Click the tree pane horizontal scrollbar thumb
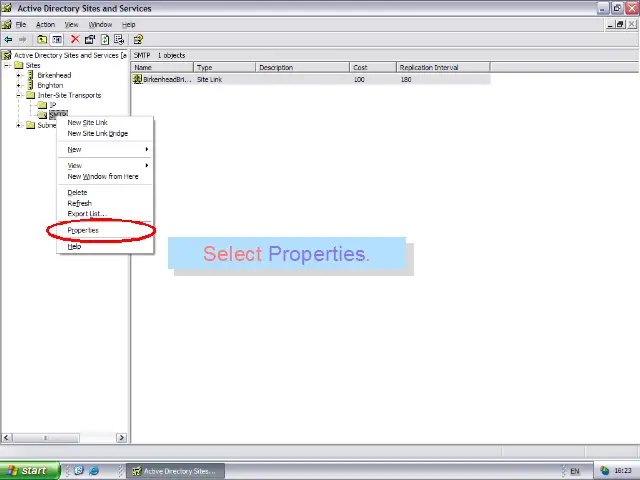Viewport: 640px width, 480px height. tap(45, 438)
